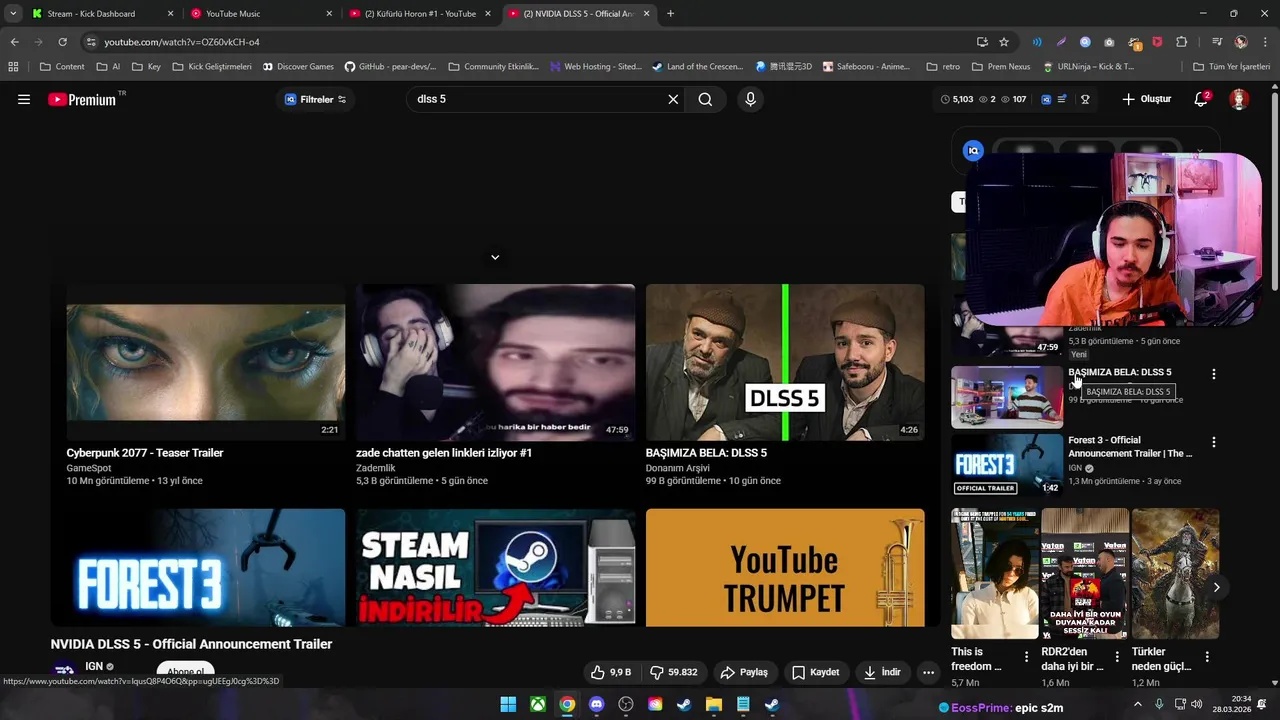
Task: Switch to Küfürlü Horon #1 tab
Action: point(419,14)
